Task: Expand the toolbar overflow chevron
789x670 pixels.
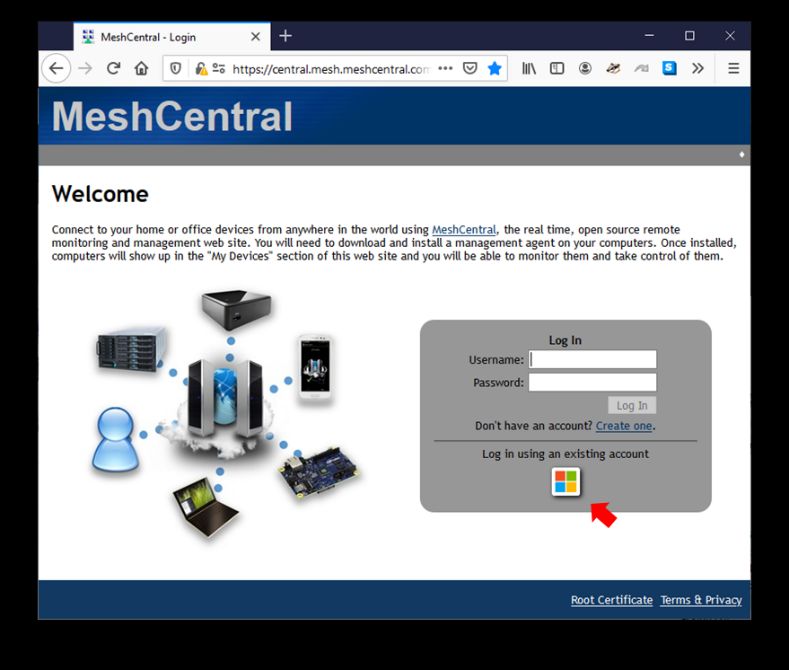Action: (x=697, y=69)
